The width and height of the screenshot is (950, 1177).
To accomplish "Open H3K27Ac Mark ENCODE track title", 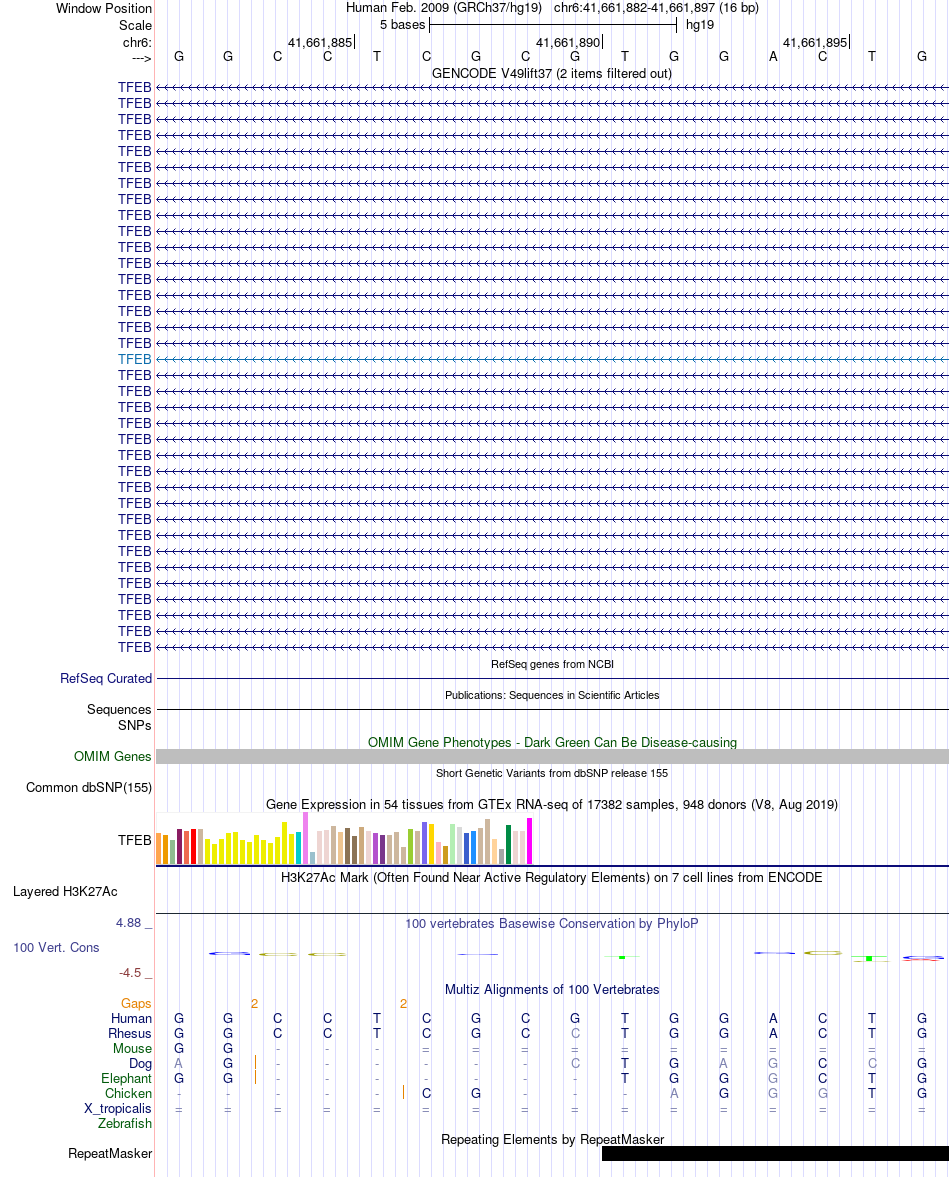I will click(x=552, y=877).
